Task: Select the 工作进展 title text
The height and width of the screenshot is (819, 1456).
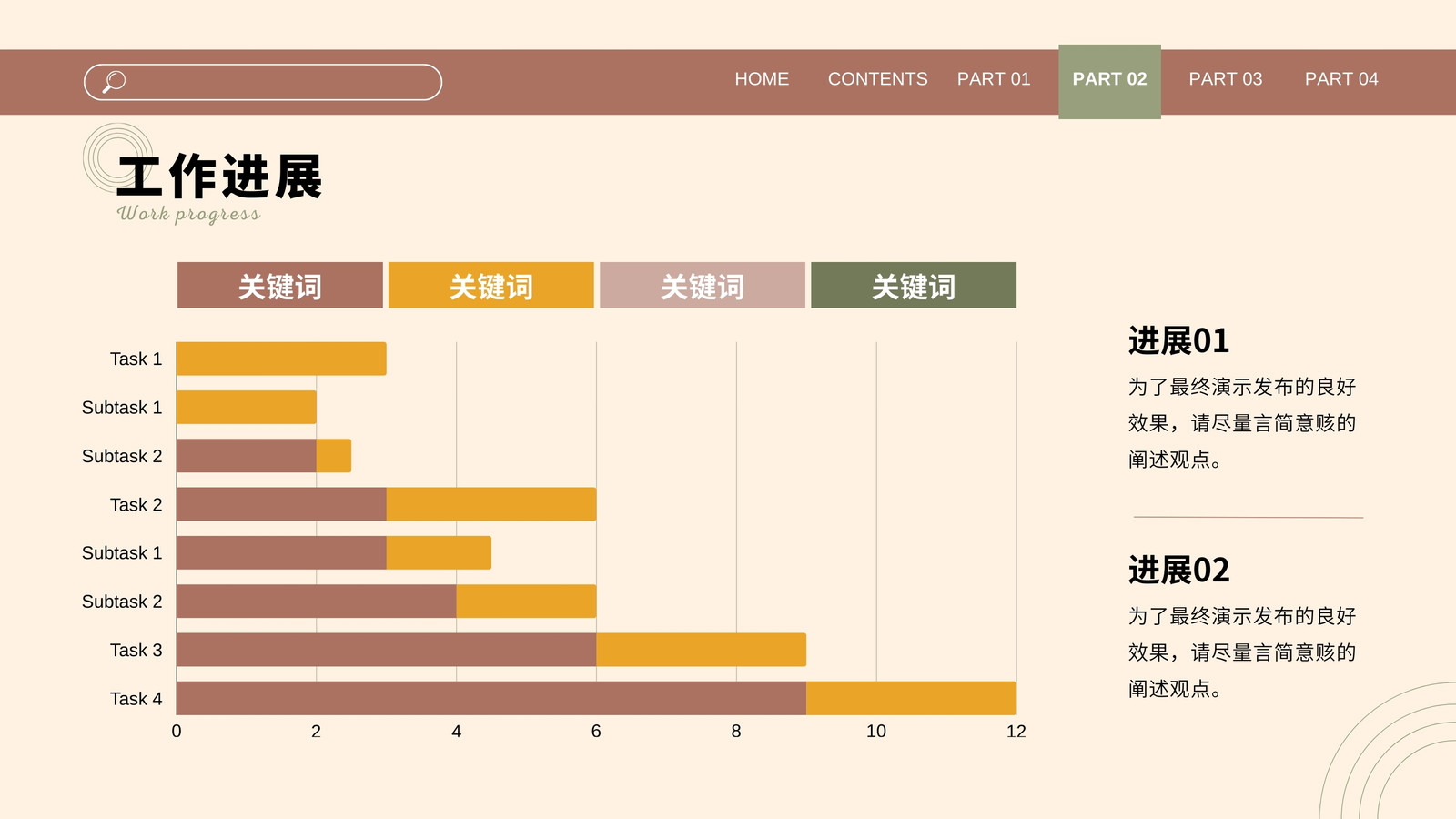Action: 220,177
